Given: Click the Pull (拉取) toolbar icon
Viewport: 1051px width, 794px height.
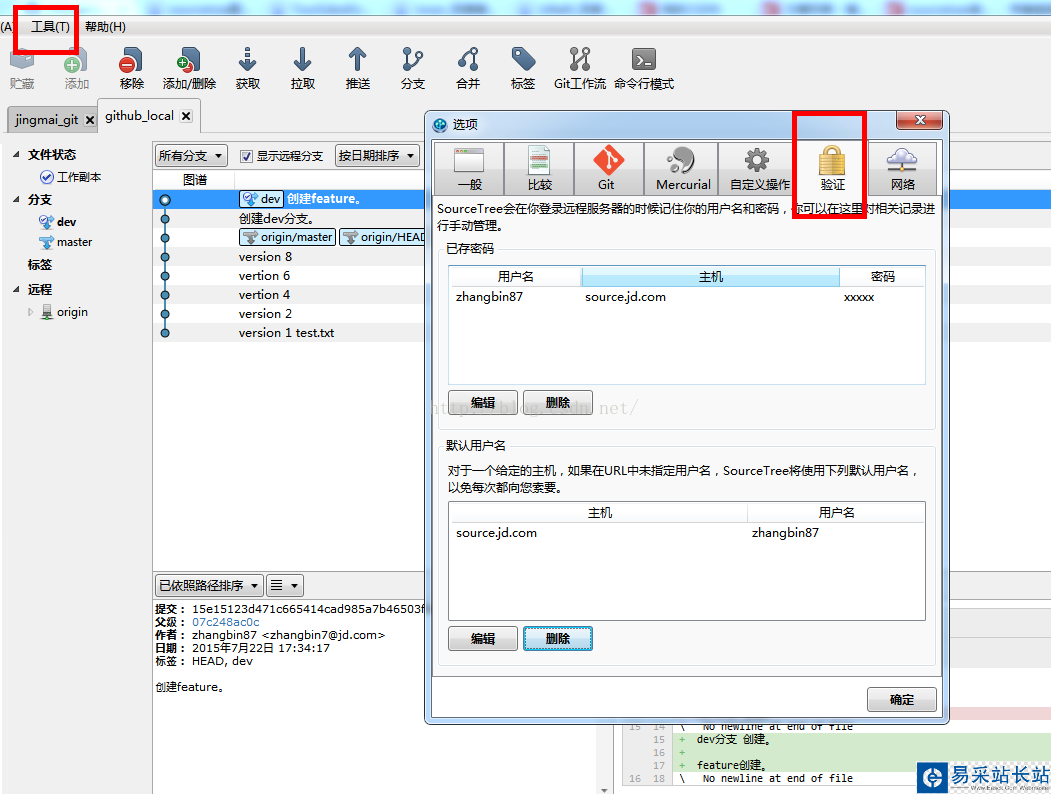Looking at the screenshot, I should 302,68.
